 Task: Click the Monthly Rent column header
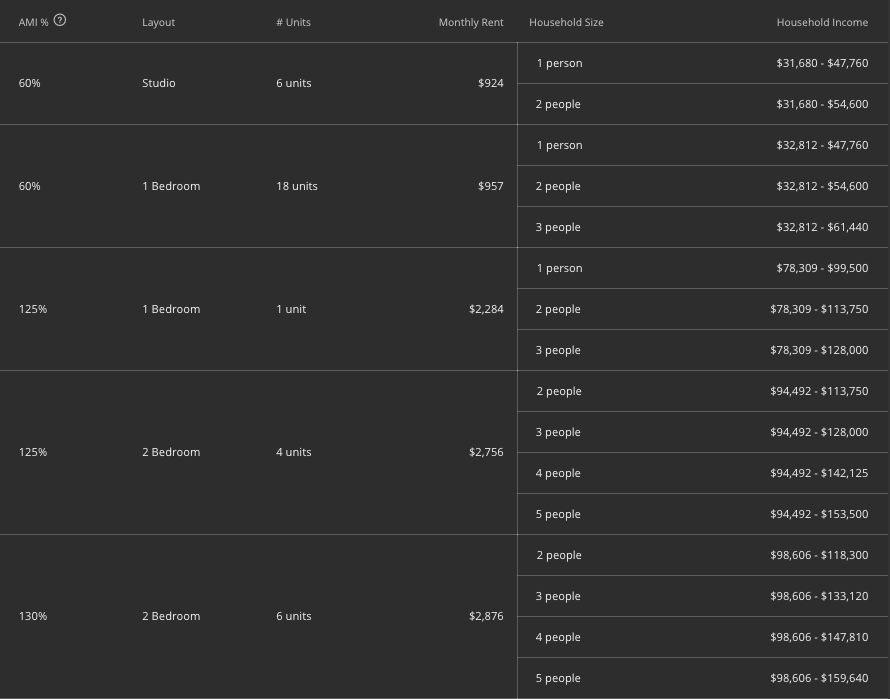tap(470, 22)
